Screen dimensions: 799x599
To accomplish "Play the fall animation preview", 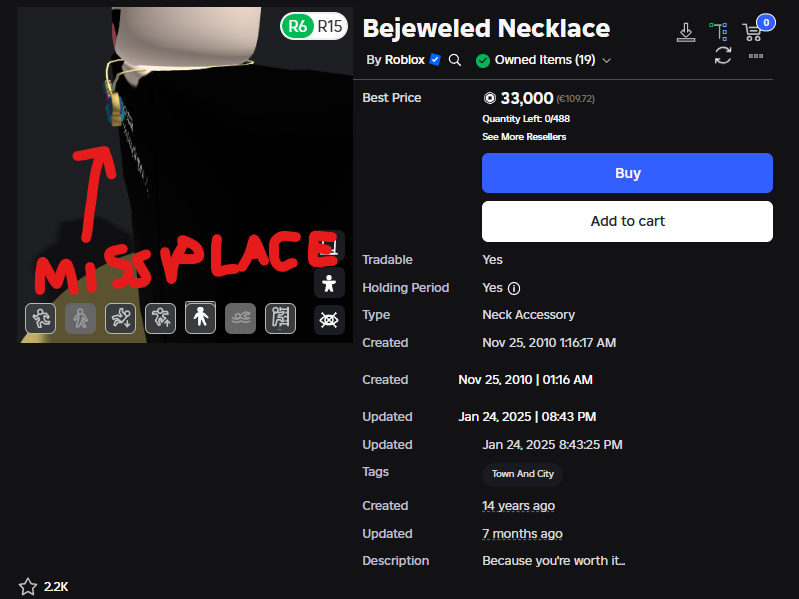I will (x=120, y=318).
